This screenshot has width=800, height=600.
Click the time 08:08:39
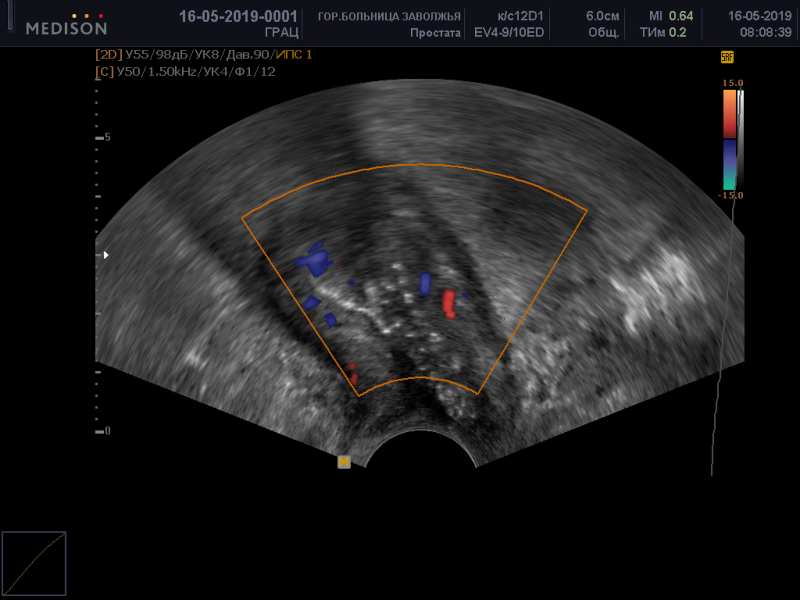(x=766, y=33)
